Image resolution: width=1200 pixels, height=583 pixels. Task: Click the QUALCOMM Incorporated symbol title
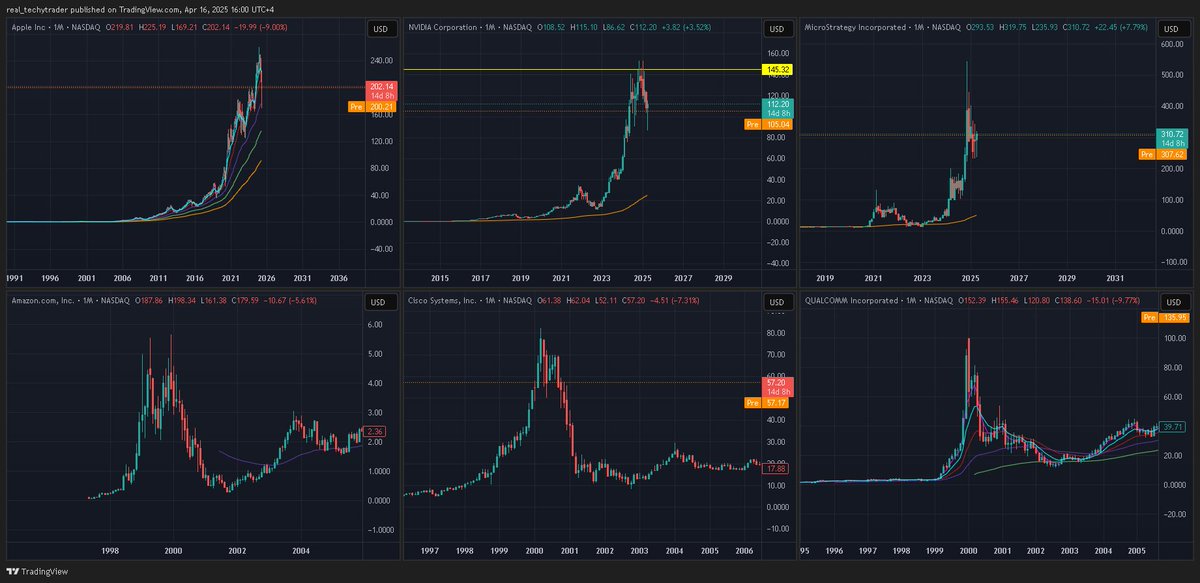pos(851,301)
